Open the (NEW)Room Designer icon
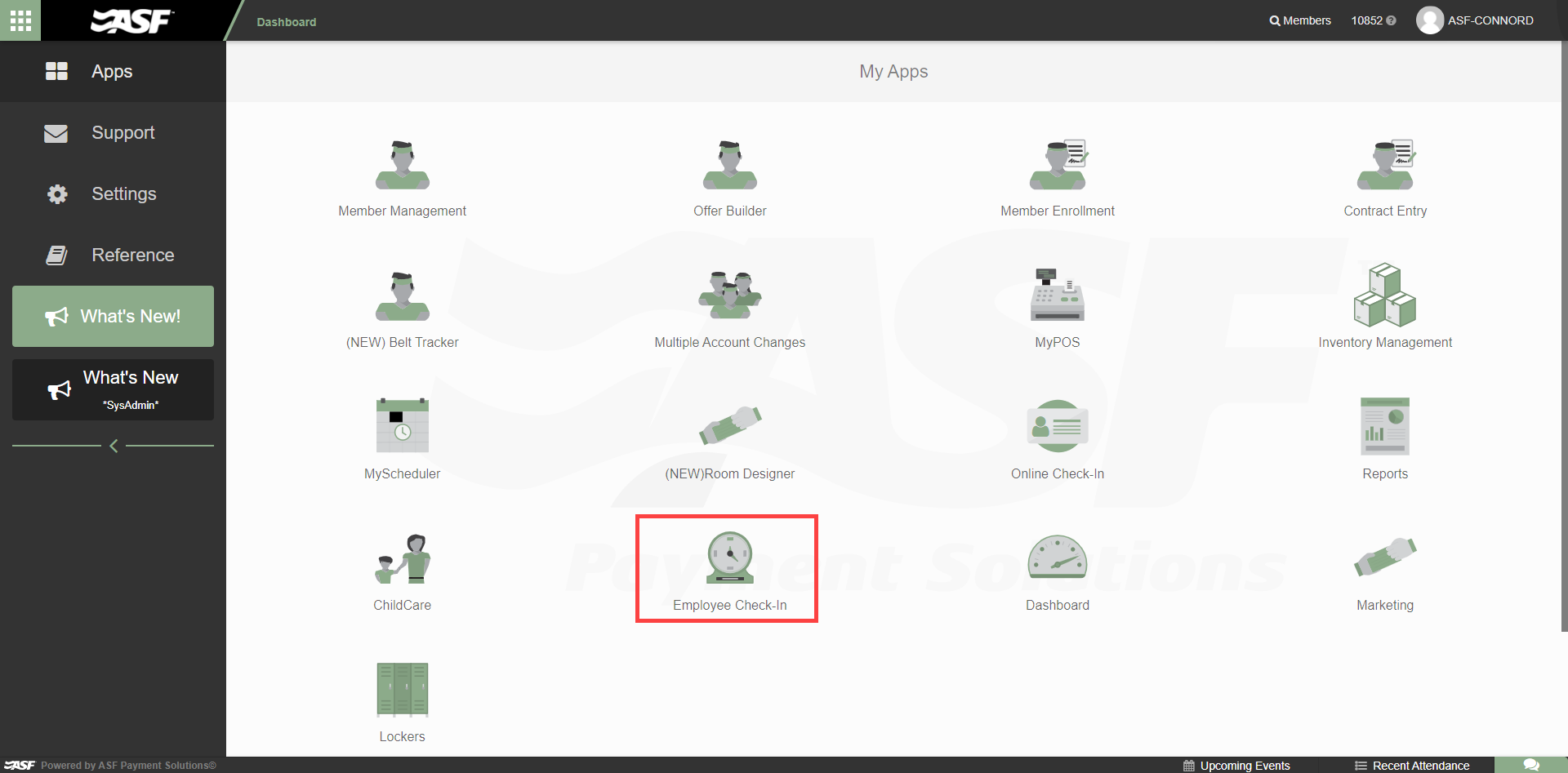This screenshot has height=773, width=1568. point(730,424)
